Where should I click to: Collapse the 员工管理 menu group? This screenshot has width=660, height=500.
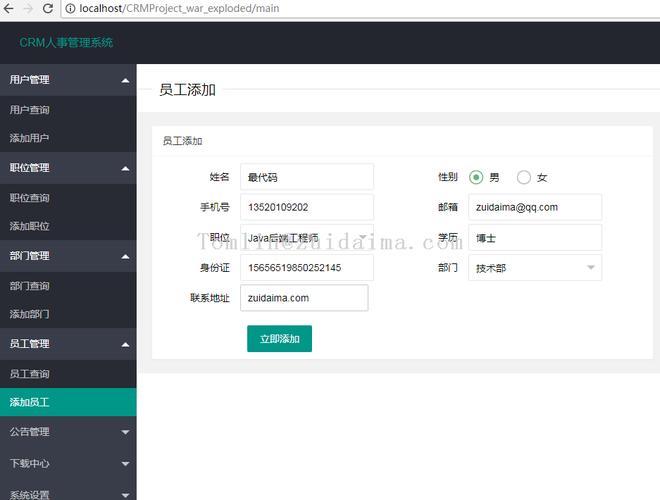click(x=68, y=344)
